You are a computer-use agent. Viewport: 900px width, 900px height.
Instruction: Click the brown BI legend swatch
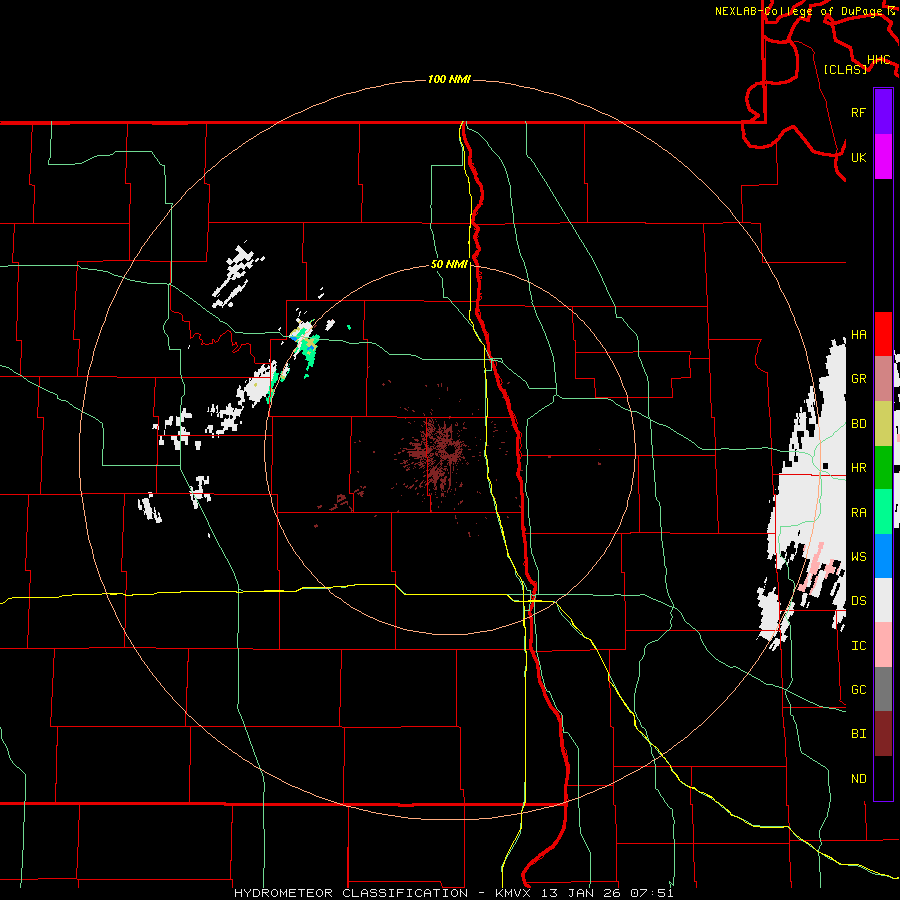pos(883,734)
